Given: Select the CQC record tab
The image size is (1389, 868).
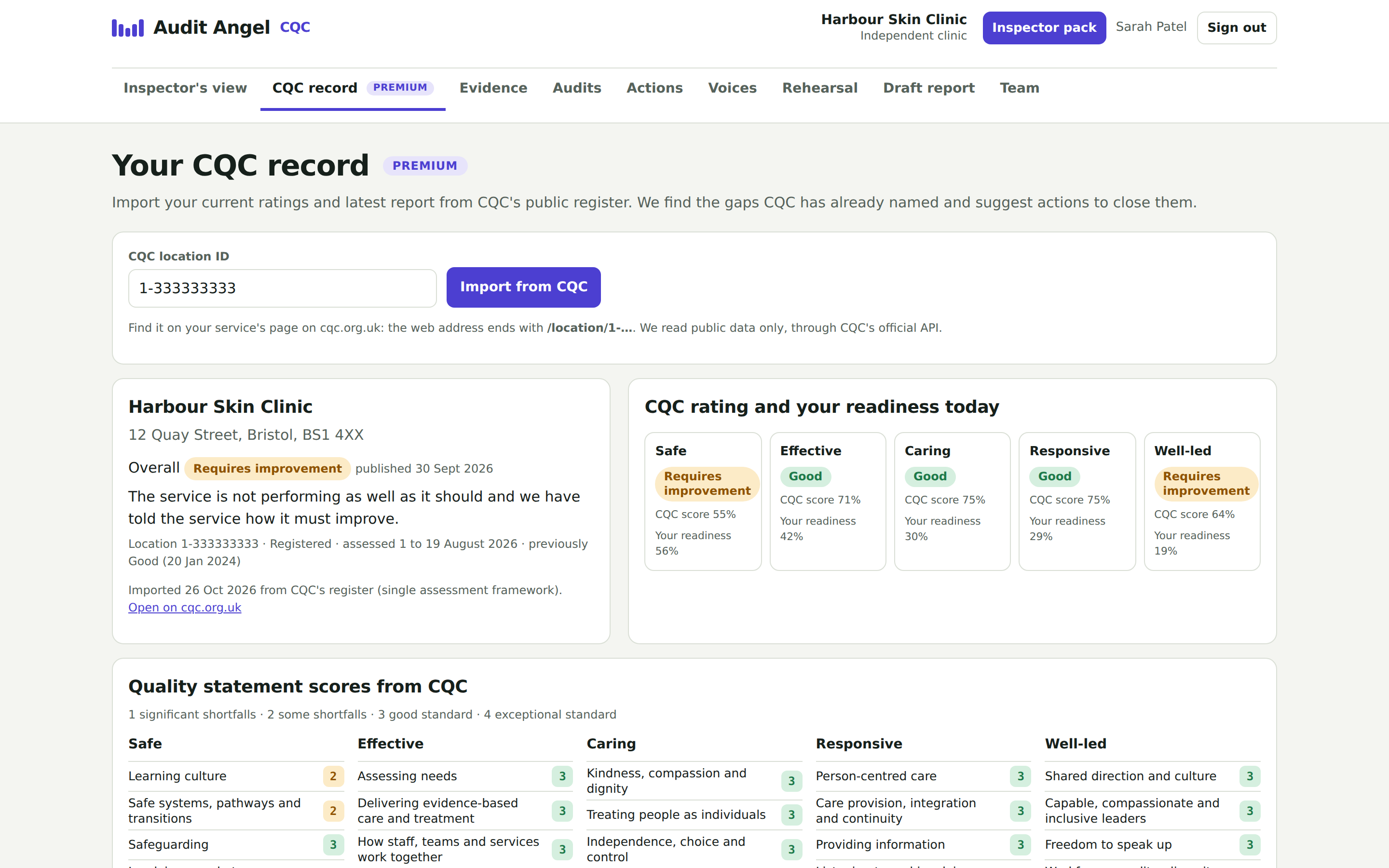Looking at the screenshot, I should [x=353, y=88].
